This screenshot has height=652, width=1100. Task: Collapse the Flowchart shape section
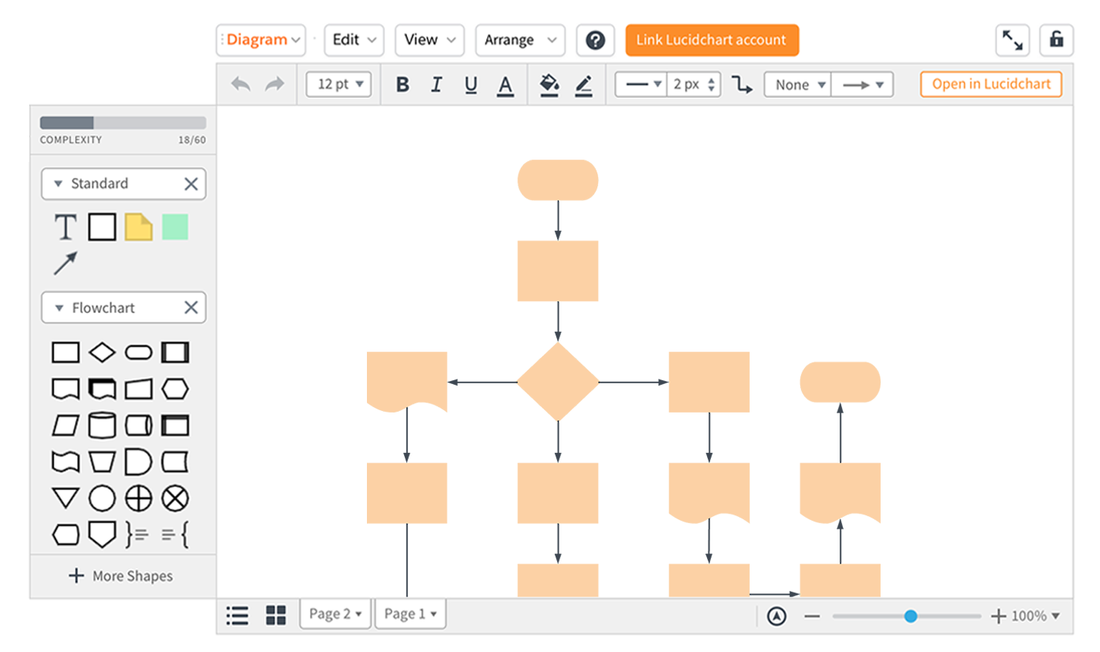(60, 307)
